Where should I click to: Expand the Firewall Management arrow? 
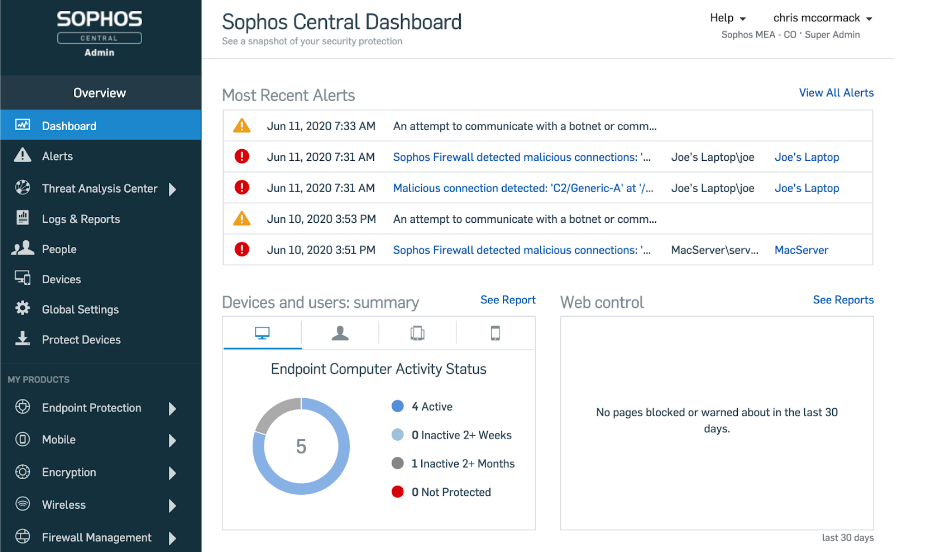[172, 538]
